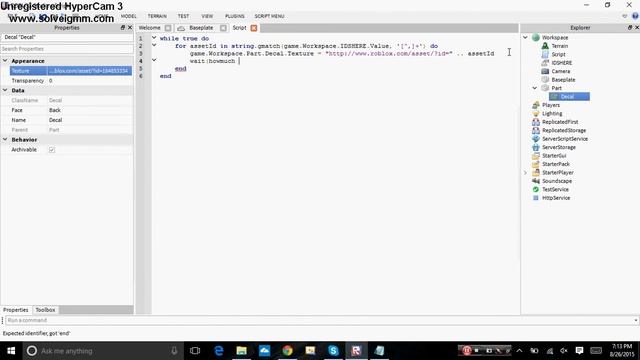Undock the Explorer panel
640x360 pixels.
click(629, 27)
